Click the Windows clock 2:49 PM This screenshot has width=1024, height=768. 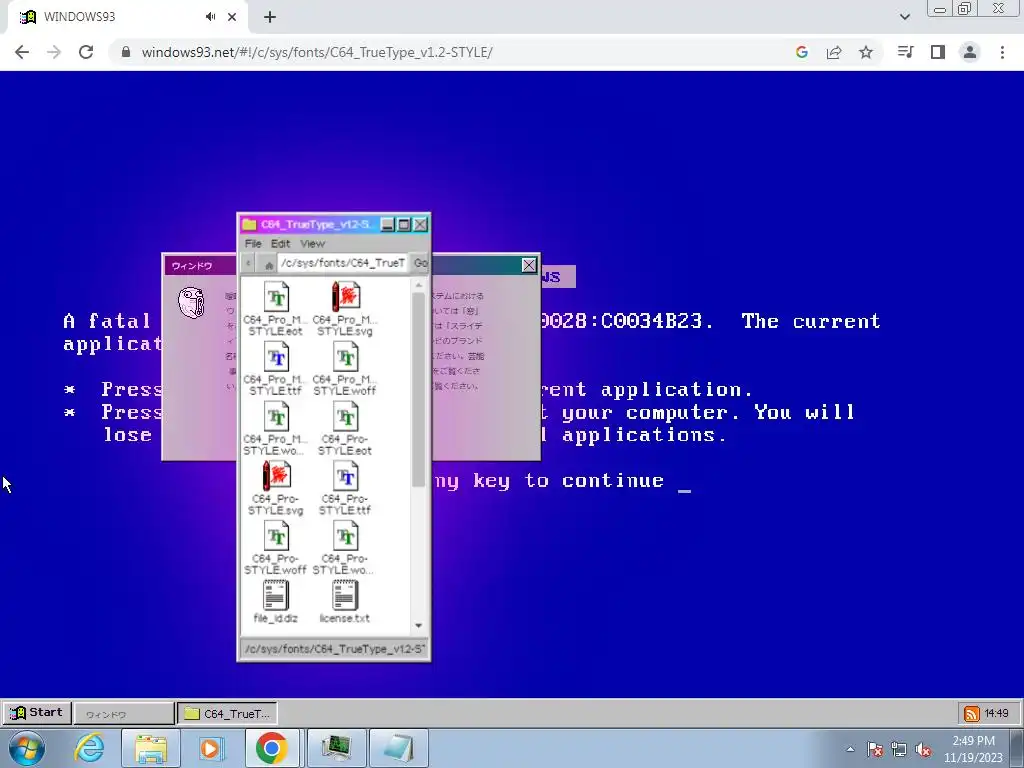pyautogui.click(x=973, y=749)
